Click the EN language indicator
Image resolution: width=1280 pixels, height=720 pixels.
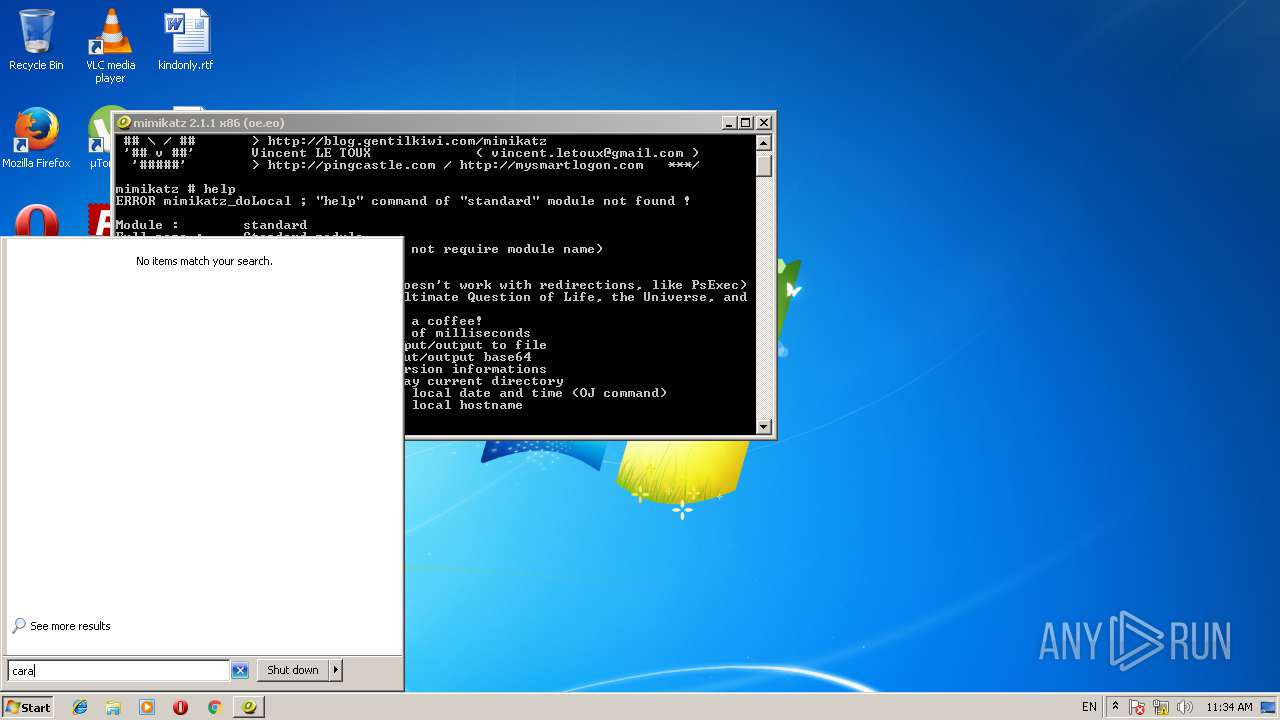coord(1089,707)
